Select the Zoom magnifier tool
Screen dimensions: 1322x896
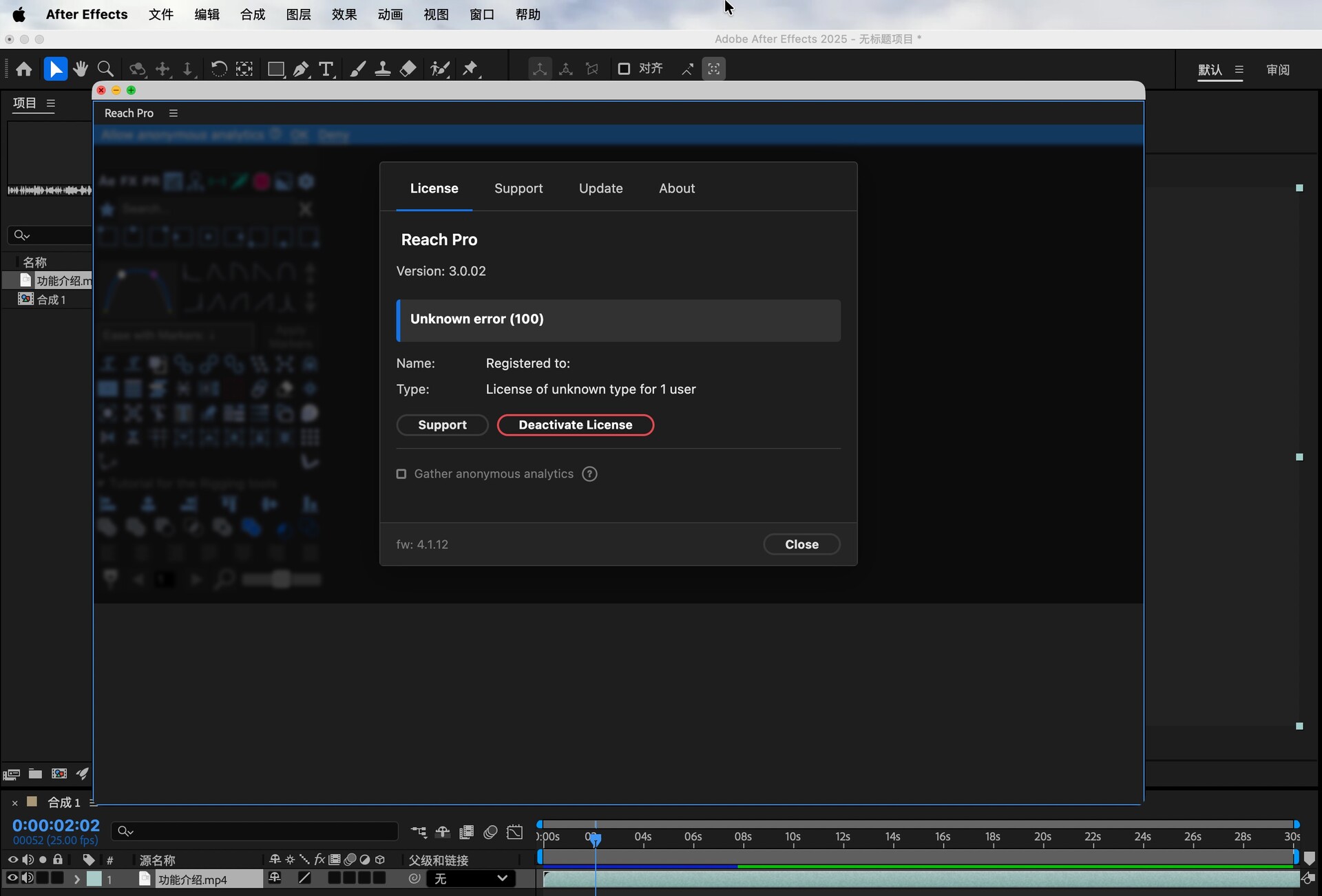pos(105,69)
